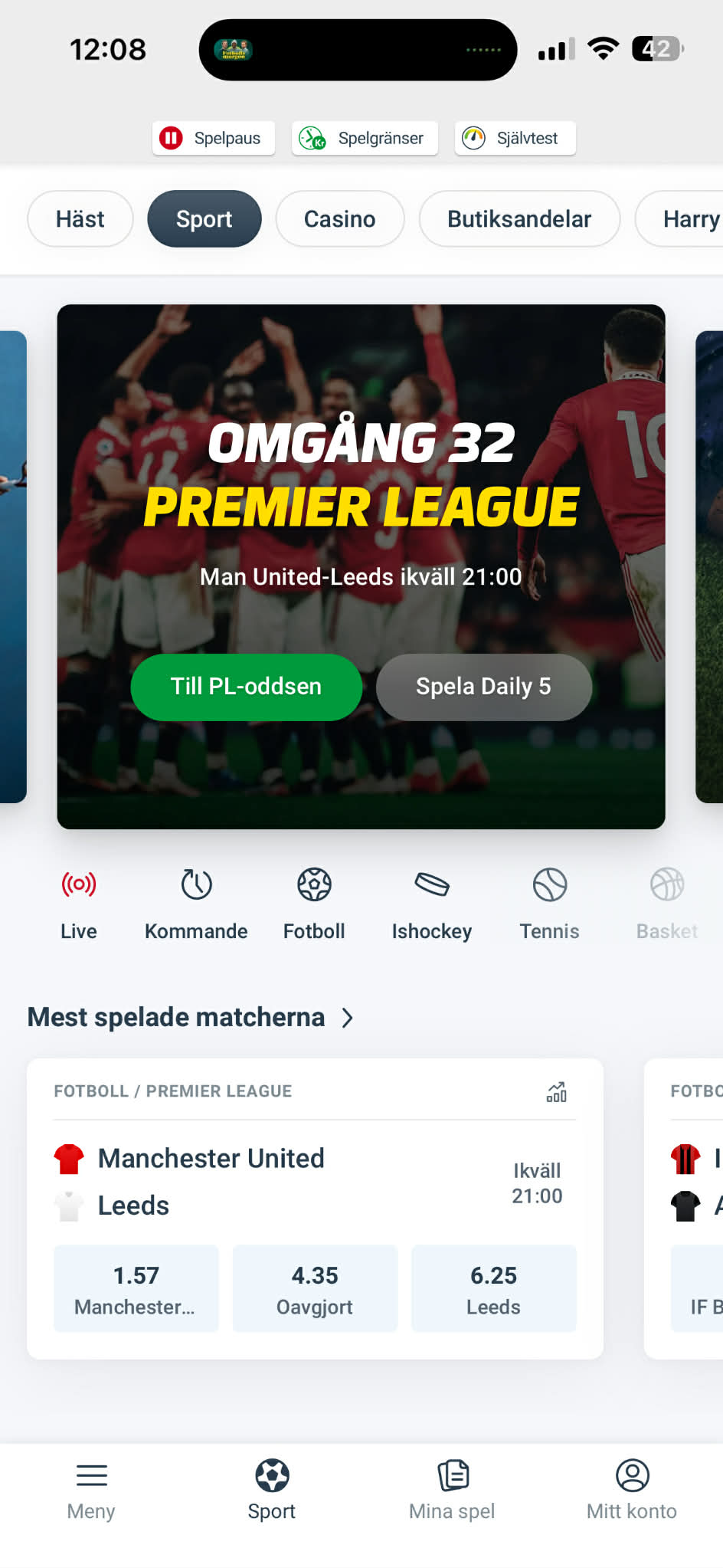Open Mina spel coupon icon
This screenshot has width=723, height=1568.
(453, 1475)
